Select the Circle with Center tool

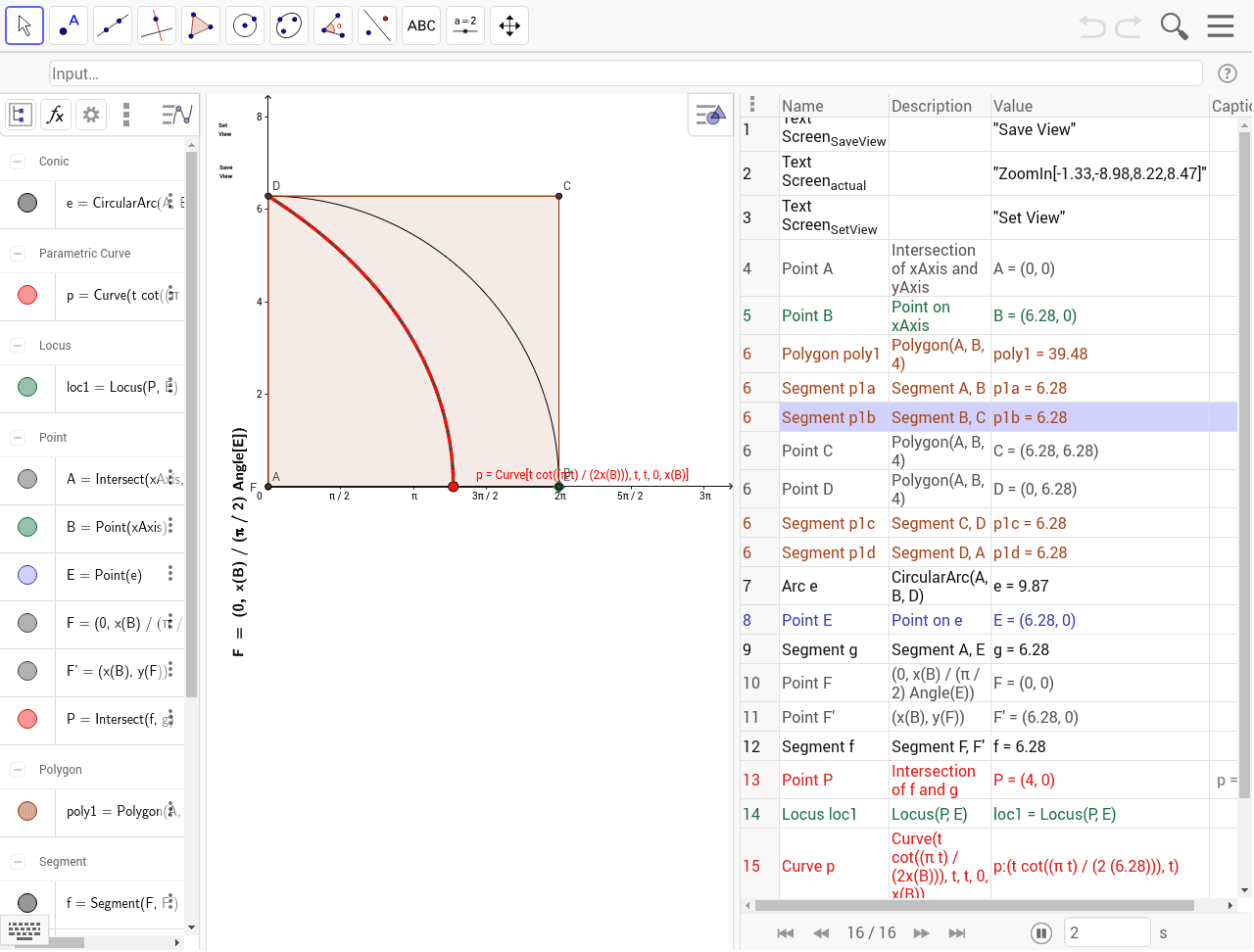(x=245, y=25)
